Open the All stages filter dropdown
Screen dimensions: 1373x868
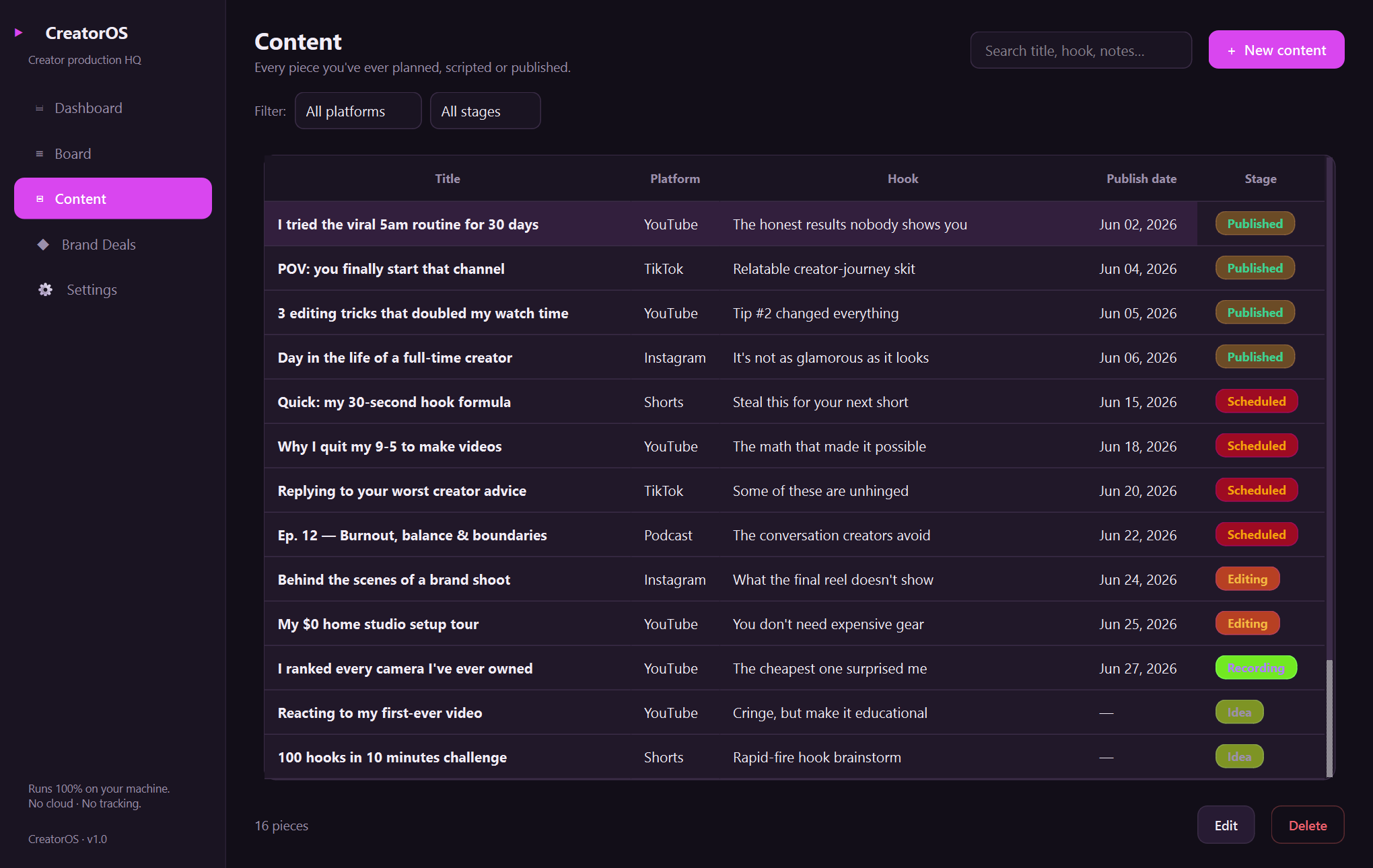pos(485,111)
